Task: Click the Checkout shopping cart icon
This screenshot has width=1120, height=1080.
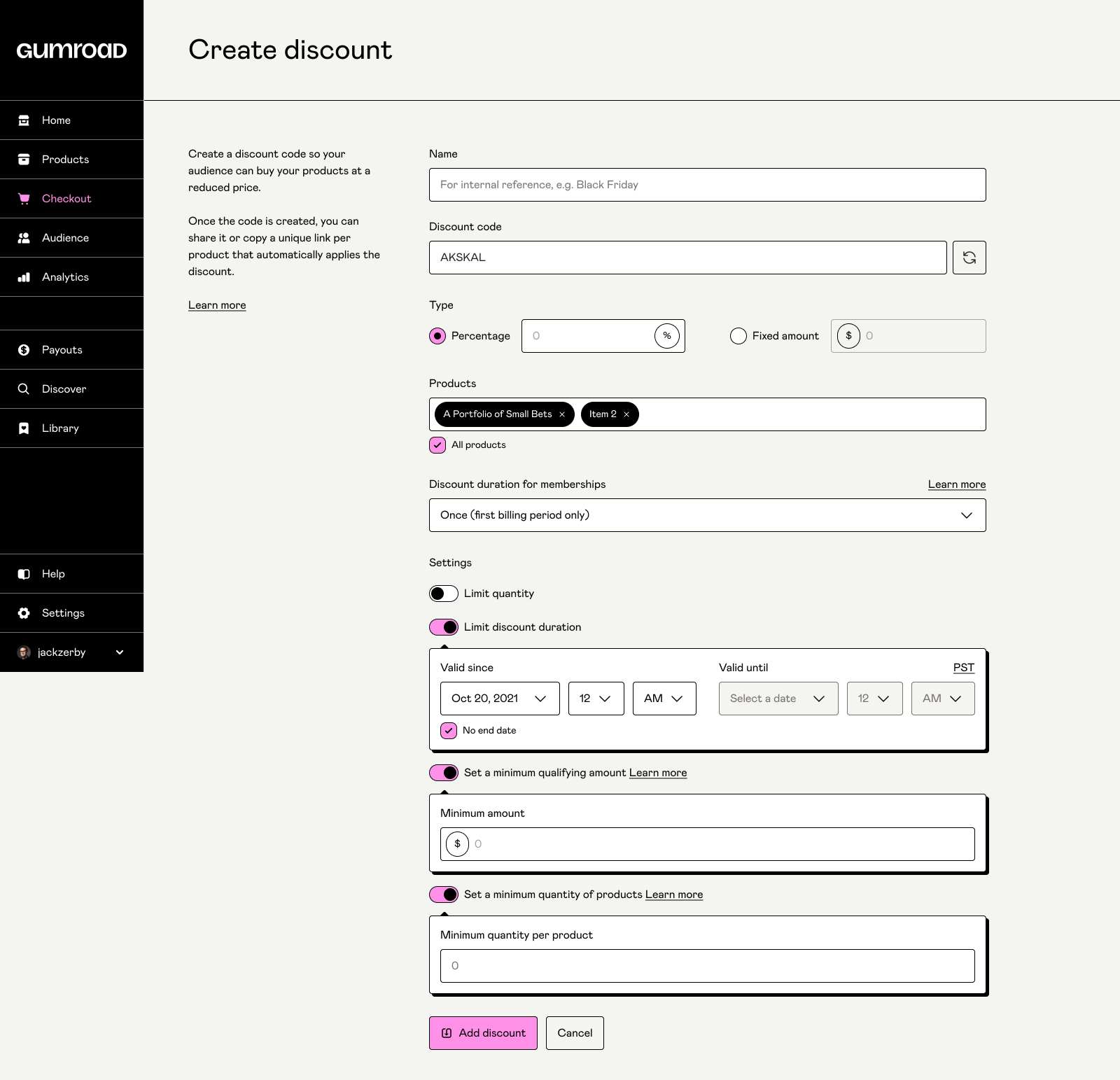Action: (x=24, y=198)
